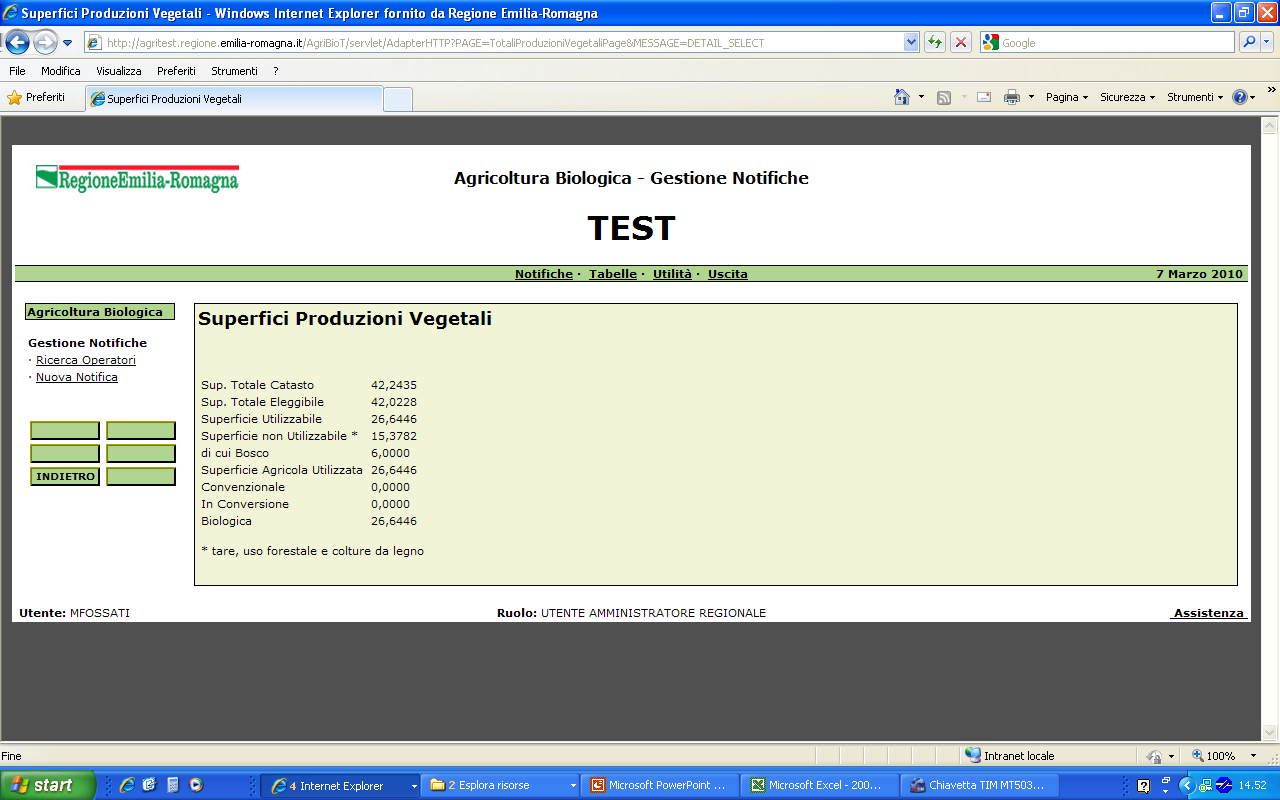Click the Sup. Totale Catasto value 42,2435
This screenshot has height=800, width=1280.
pyautogui.click(x=394, y=385)
